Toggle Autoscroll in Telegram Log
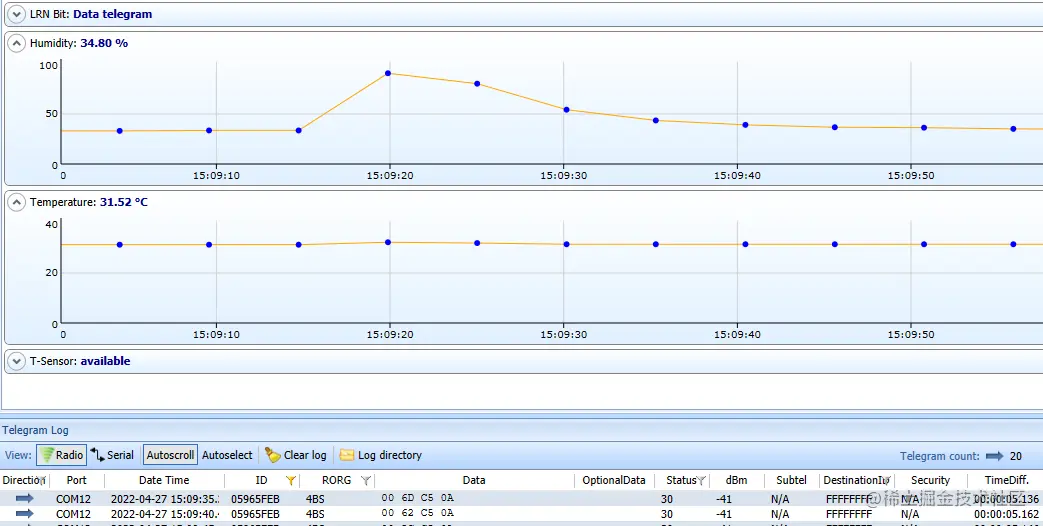 tap(170, 455)
